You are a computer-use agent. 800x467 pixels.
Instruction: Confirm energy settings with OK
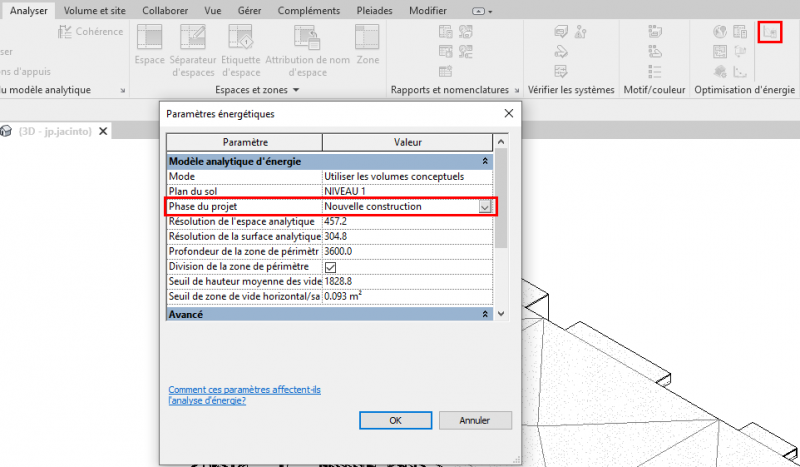coord(395,421)
